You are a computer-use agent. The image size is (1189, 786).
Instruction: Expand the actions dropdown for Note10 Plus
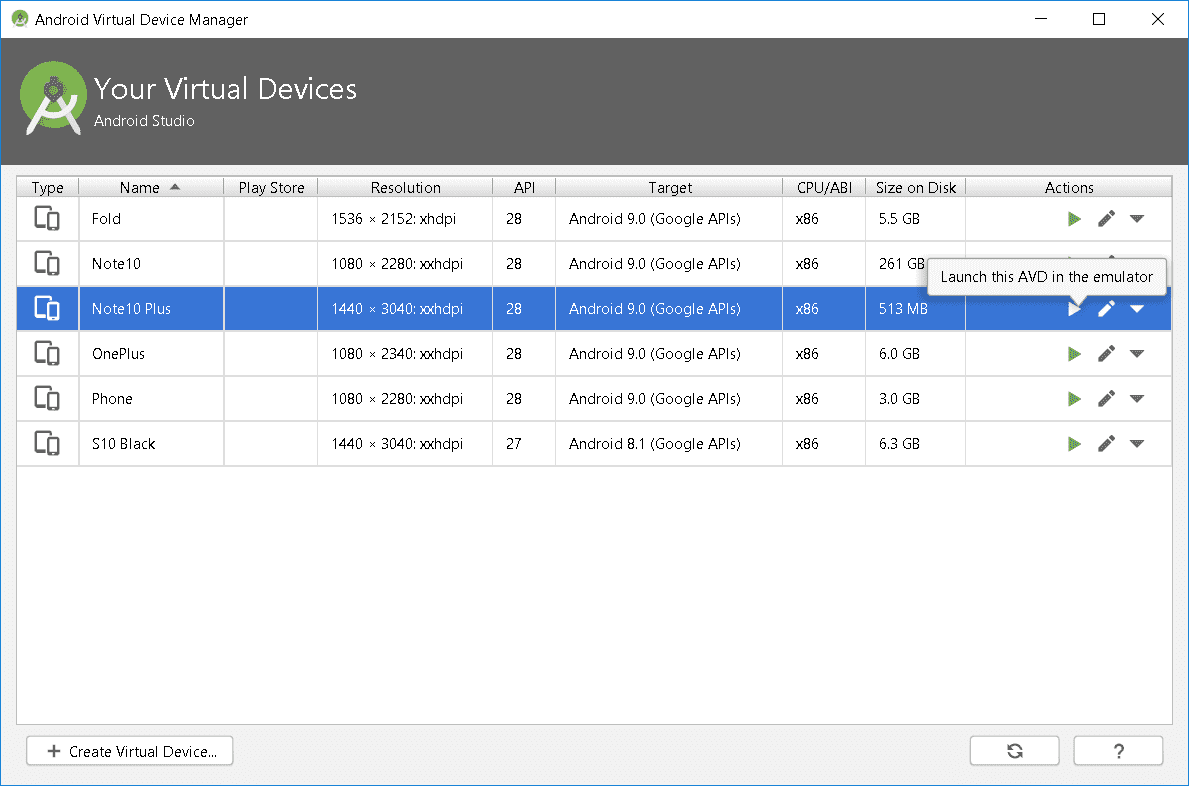[1138, 308]
